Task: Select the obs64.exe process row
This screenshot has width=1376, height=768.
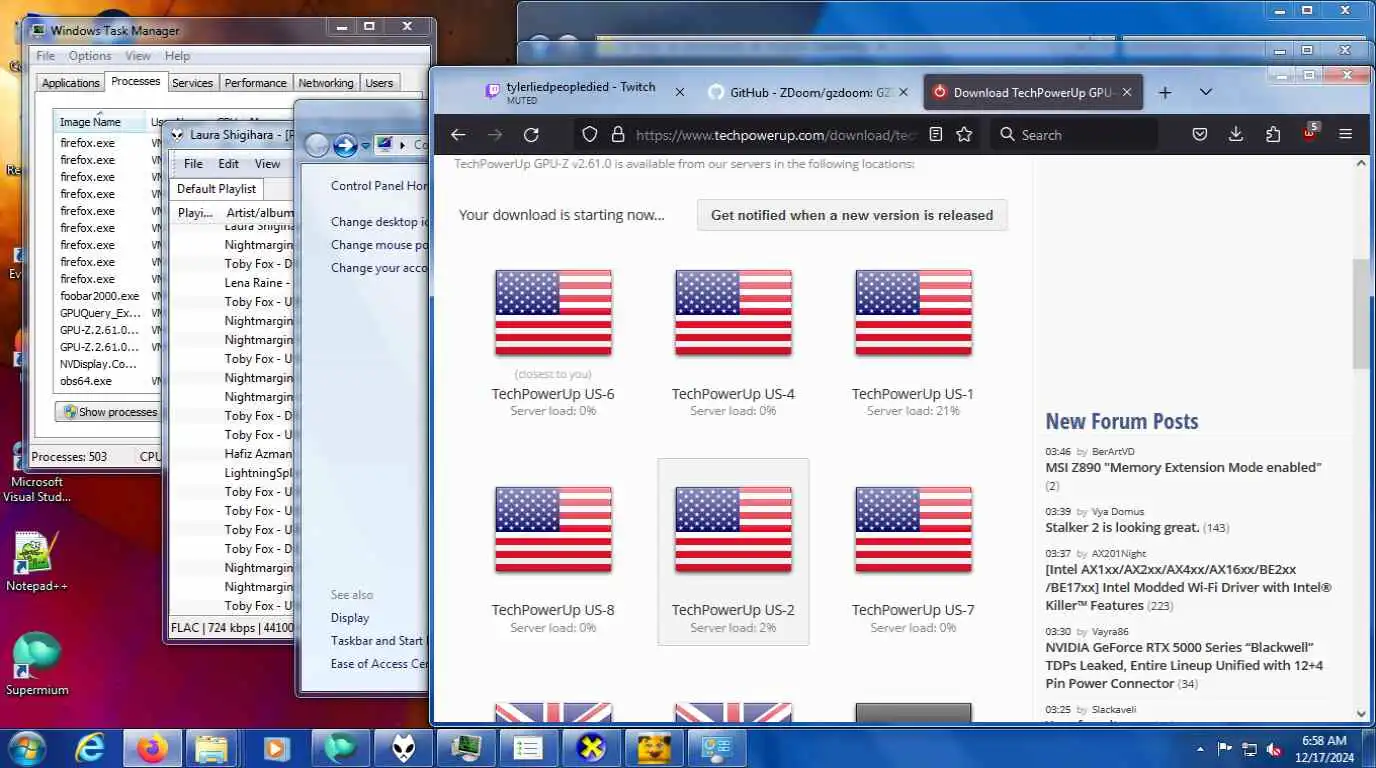Action: pos(107,381)
